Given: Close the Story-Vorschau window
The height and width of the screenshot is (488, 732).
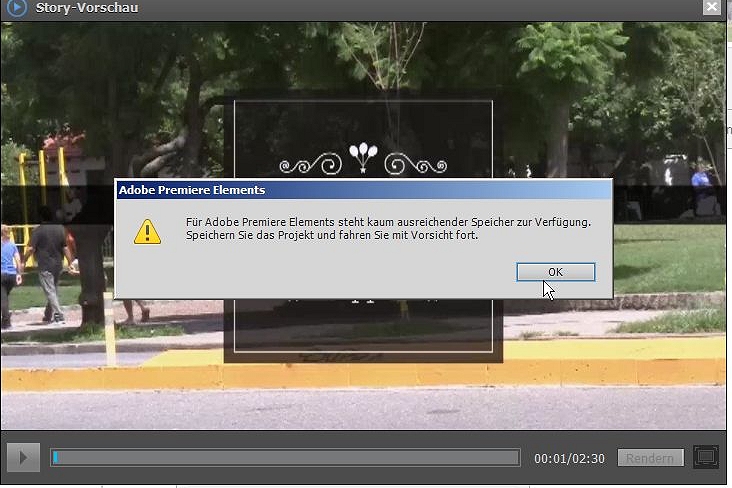Looking at the screenshot, I should [x=712, y=7].
